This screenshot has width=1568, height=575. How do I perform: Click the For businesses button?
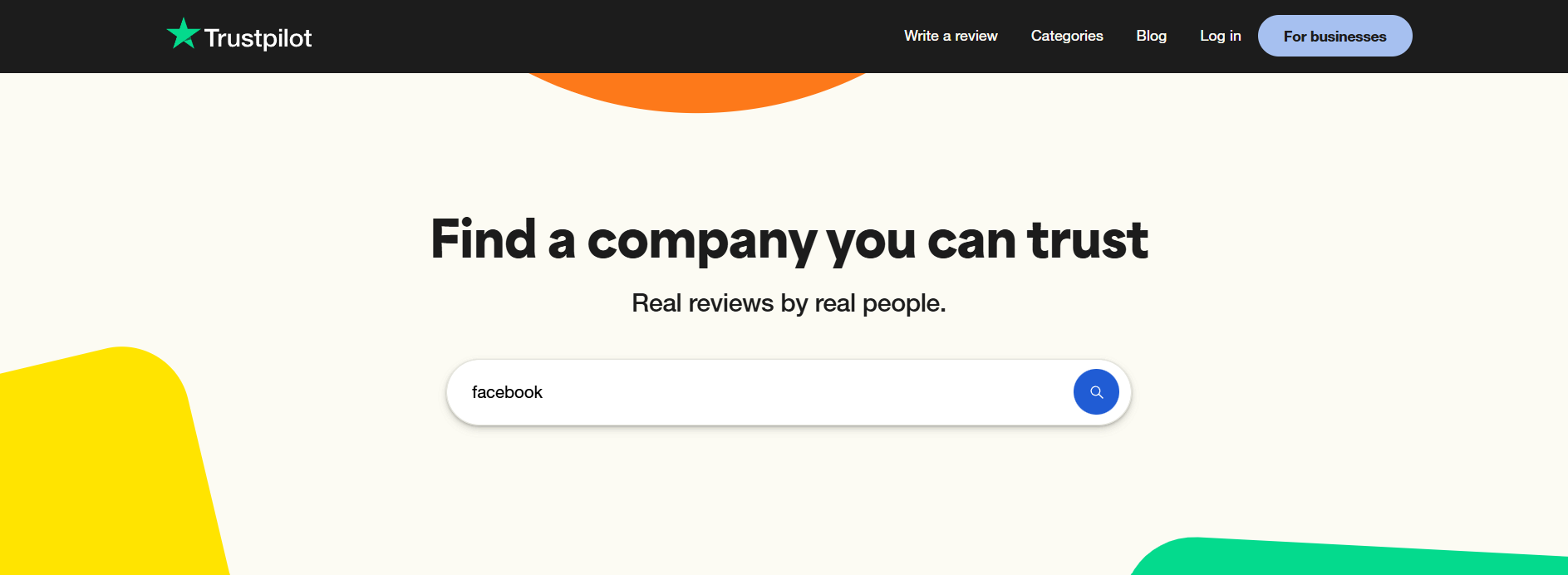coord(1335,37)
